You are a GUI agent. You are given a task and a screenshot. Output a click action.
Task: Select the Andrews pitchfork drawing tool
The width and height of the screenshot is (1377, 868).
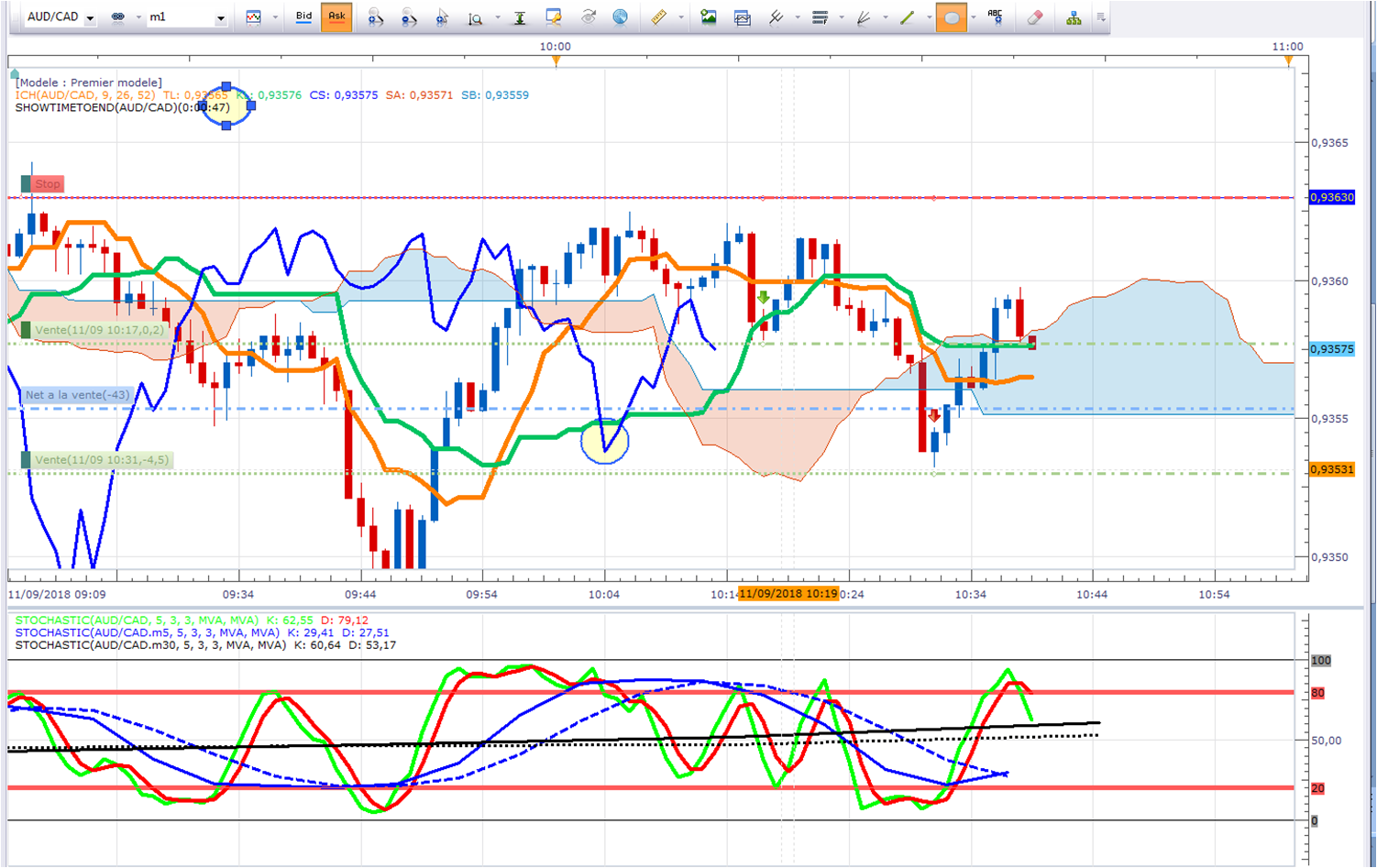(x=776, y=17)
